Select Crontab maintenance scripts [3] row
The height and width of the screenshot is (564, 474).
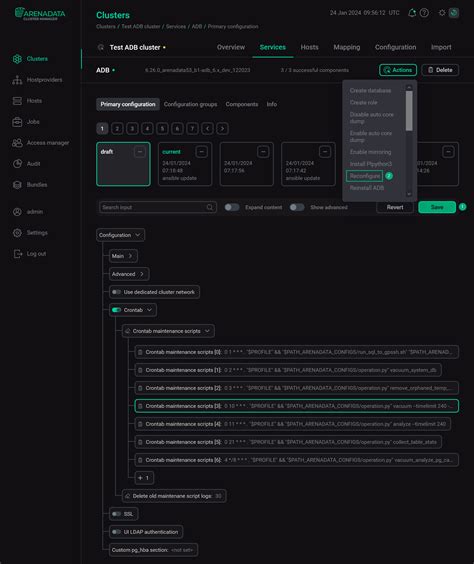[297, 406]
